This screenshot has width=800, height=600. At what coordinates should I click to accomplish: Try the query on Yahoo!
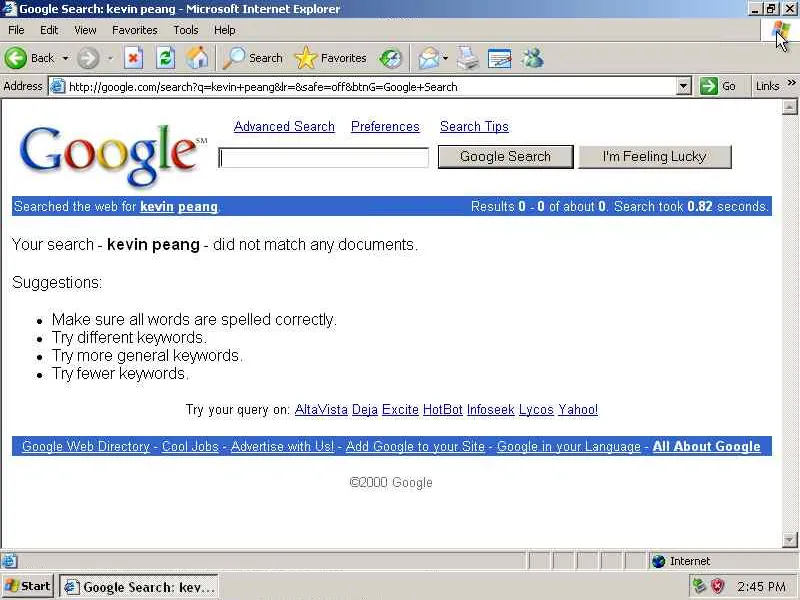tap(578, 410)
